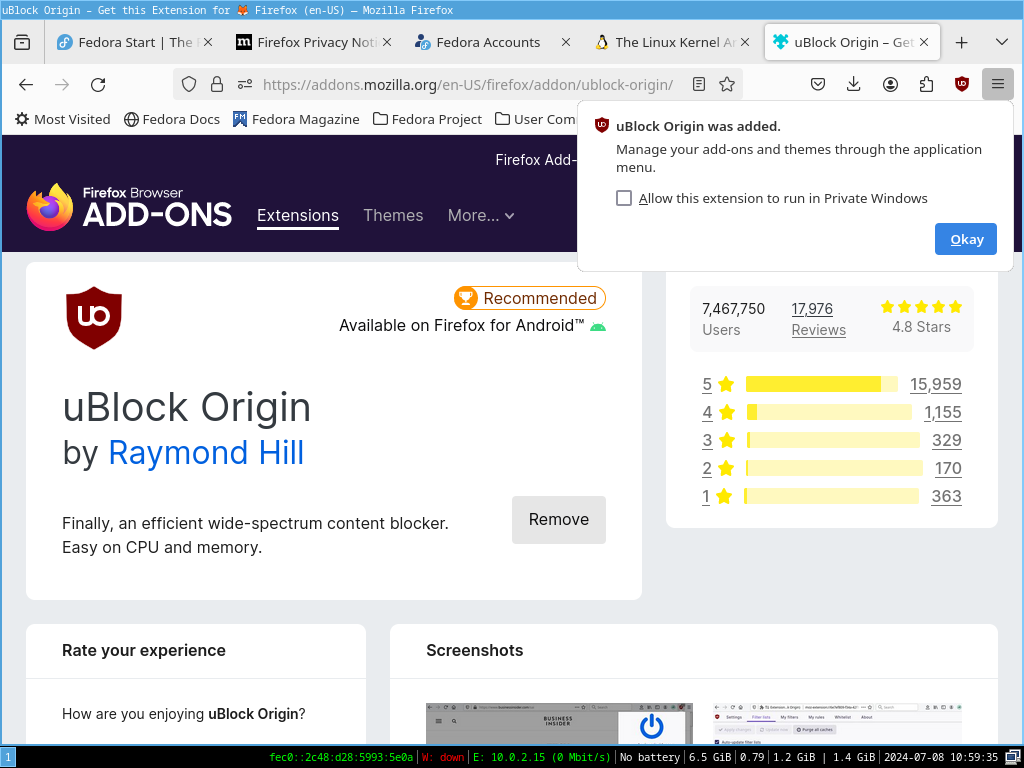Open the Firefox View tab list icon
The height and width of the screenshot is (768, 1024).
coord(22,42)
